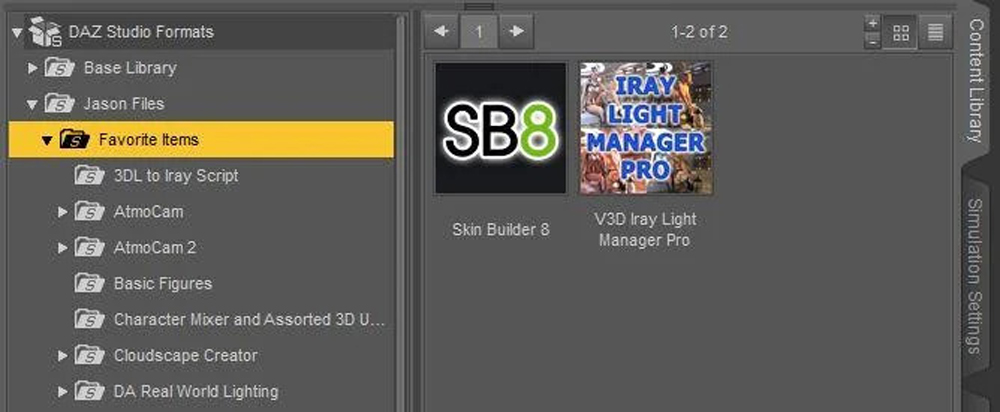Click 3DL to Iray Script folder icon
1000x412 pixels.
[89, 175]
